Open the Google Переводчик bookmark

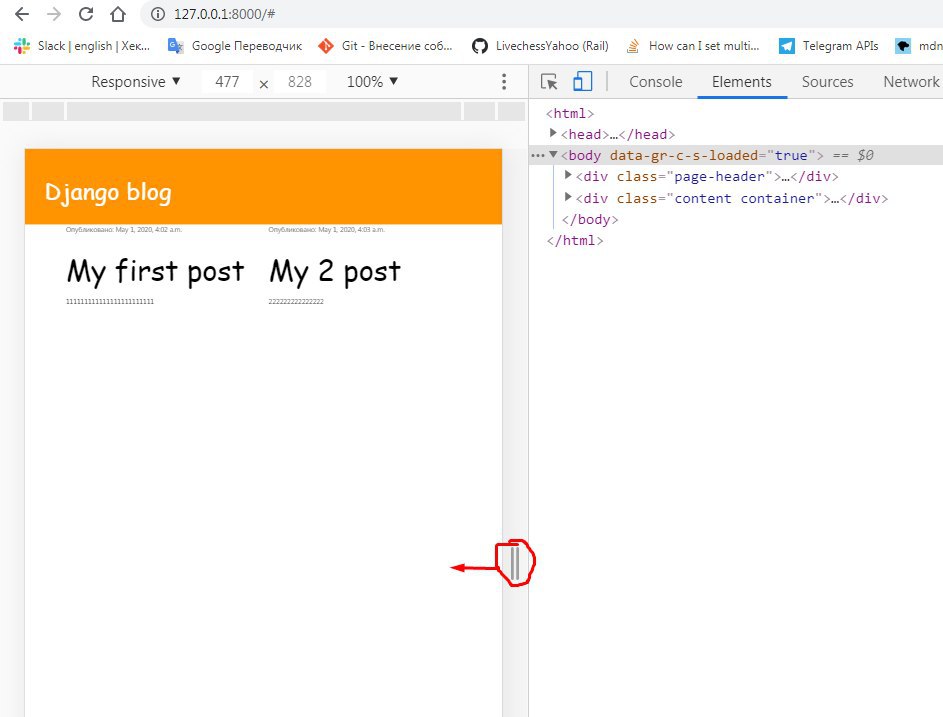pos(235,46)
